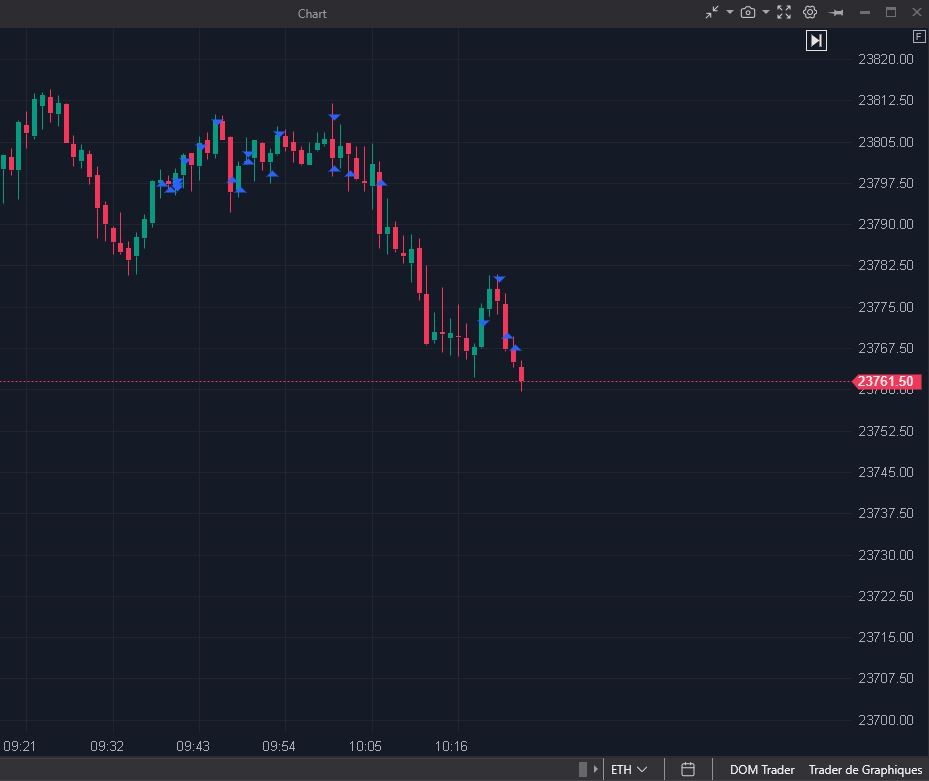
Task: Click the small arrow beside gray scroll handle
Action: [595, 769]
